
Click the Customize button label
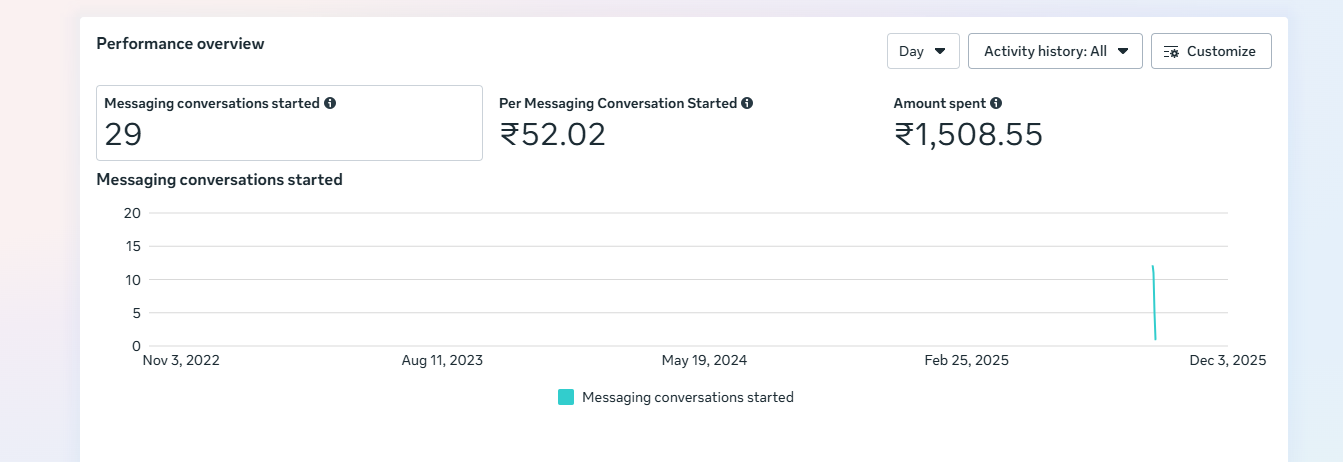coord(1221,51)
